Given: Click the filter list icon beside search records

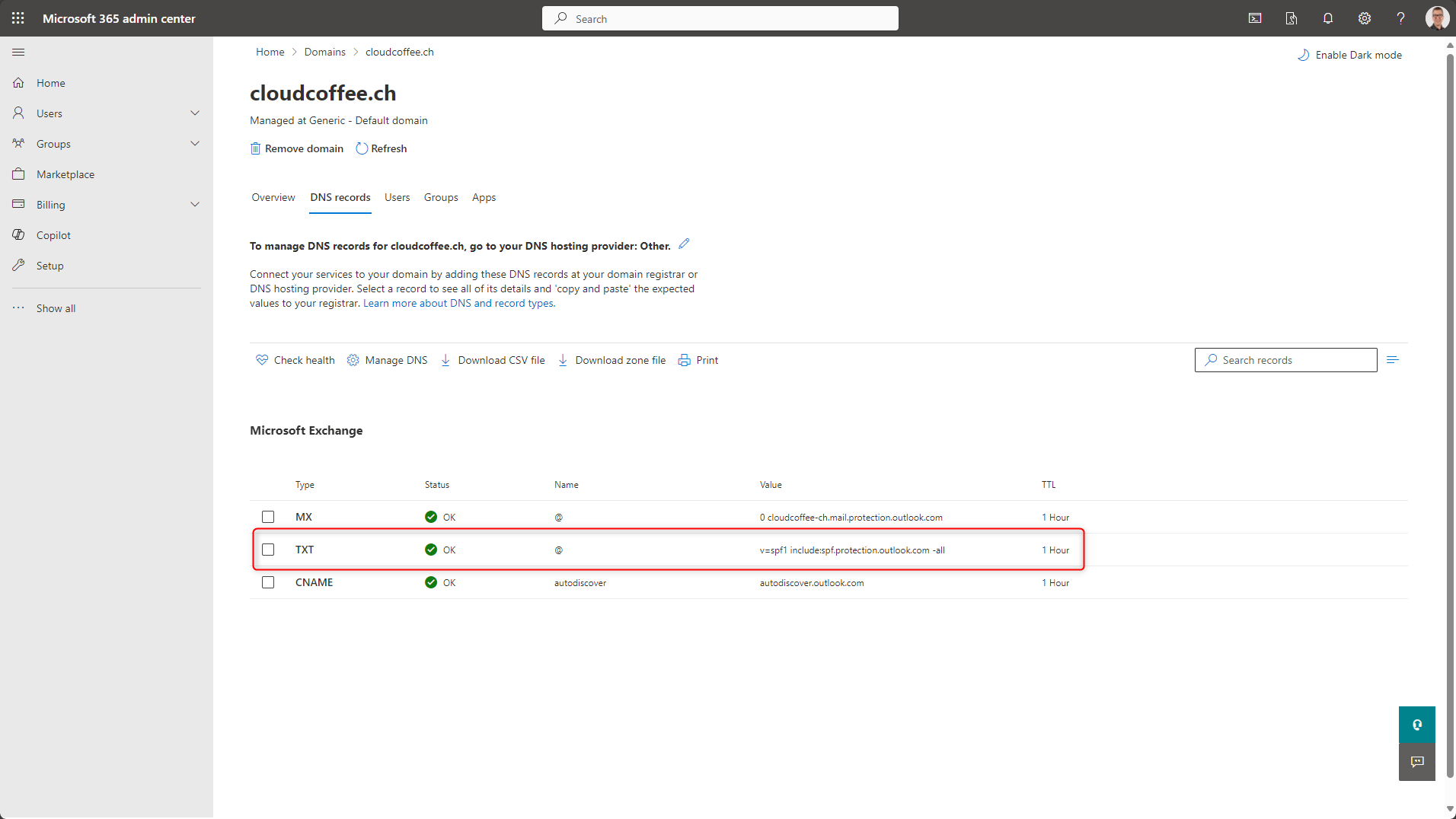Looking at the screenshot, I should pyautogui.click(x=1393, y=360).
